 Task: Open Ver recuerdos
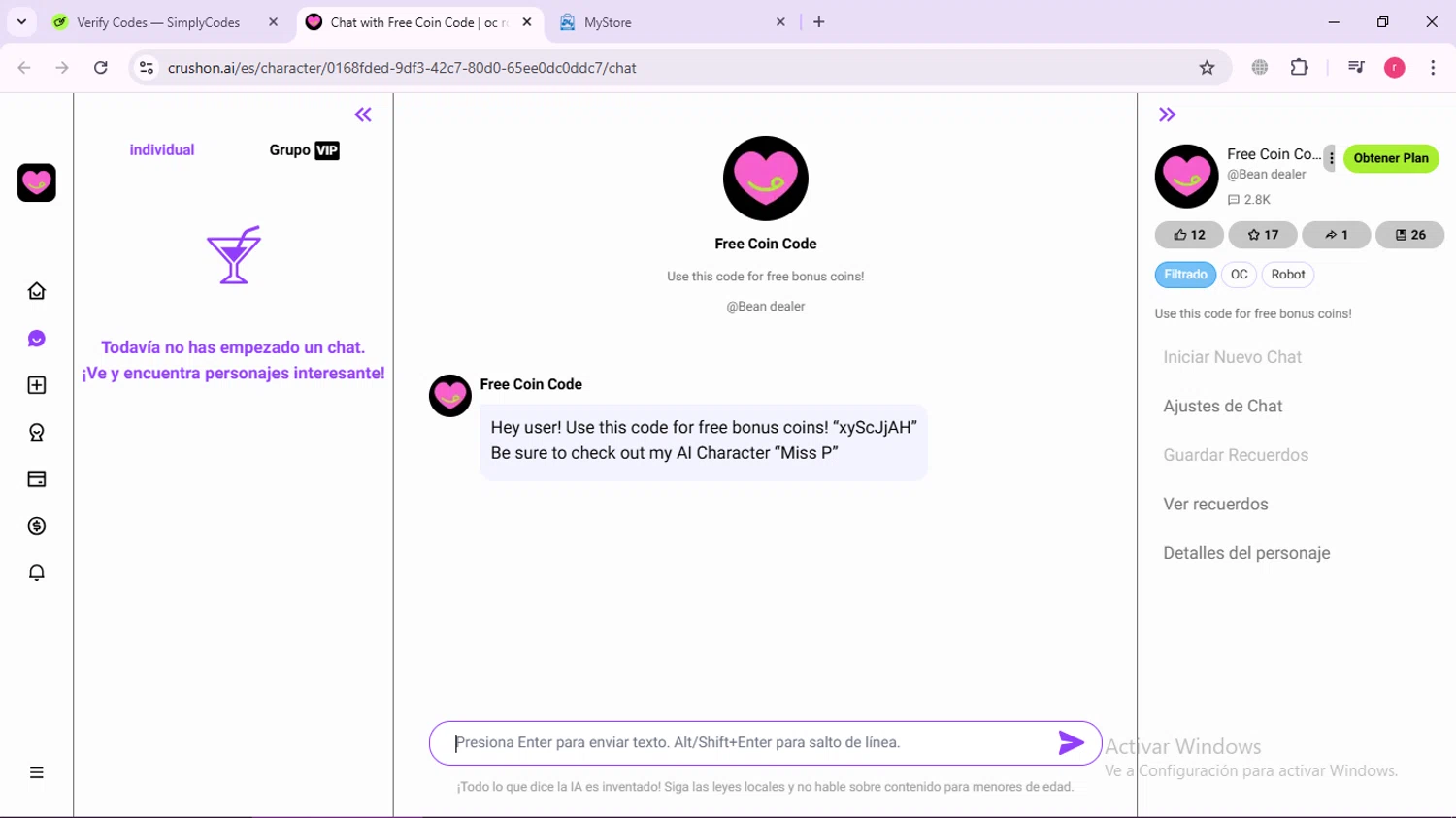point(1215,504)
